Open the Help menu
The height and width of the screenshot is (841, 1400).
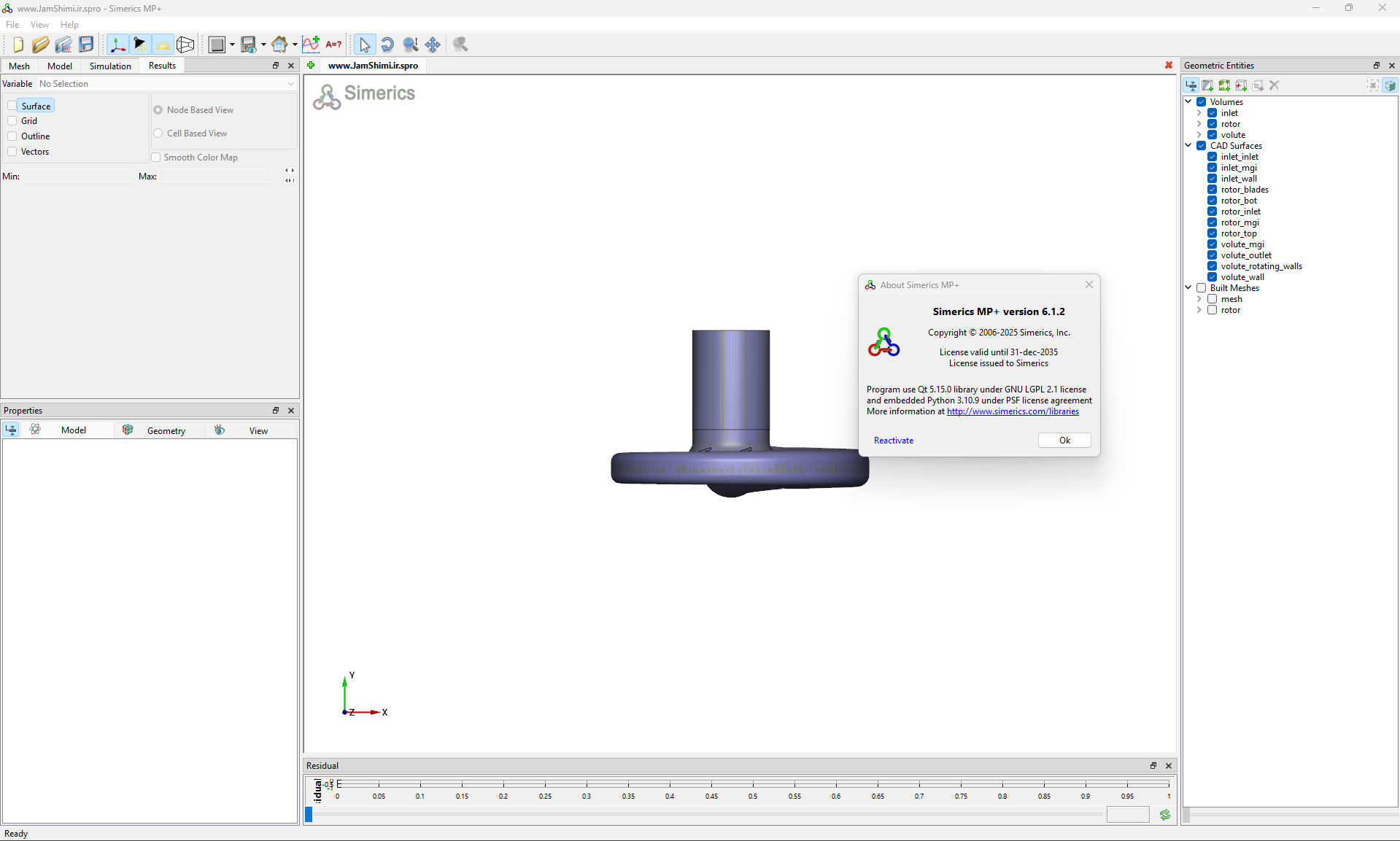click(x=69, y=25)
